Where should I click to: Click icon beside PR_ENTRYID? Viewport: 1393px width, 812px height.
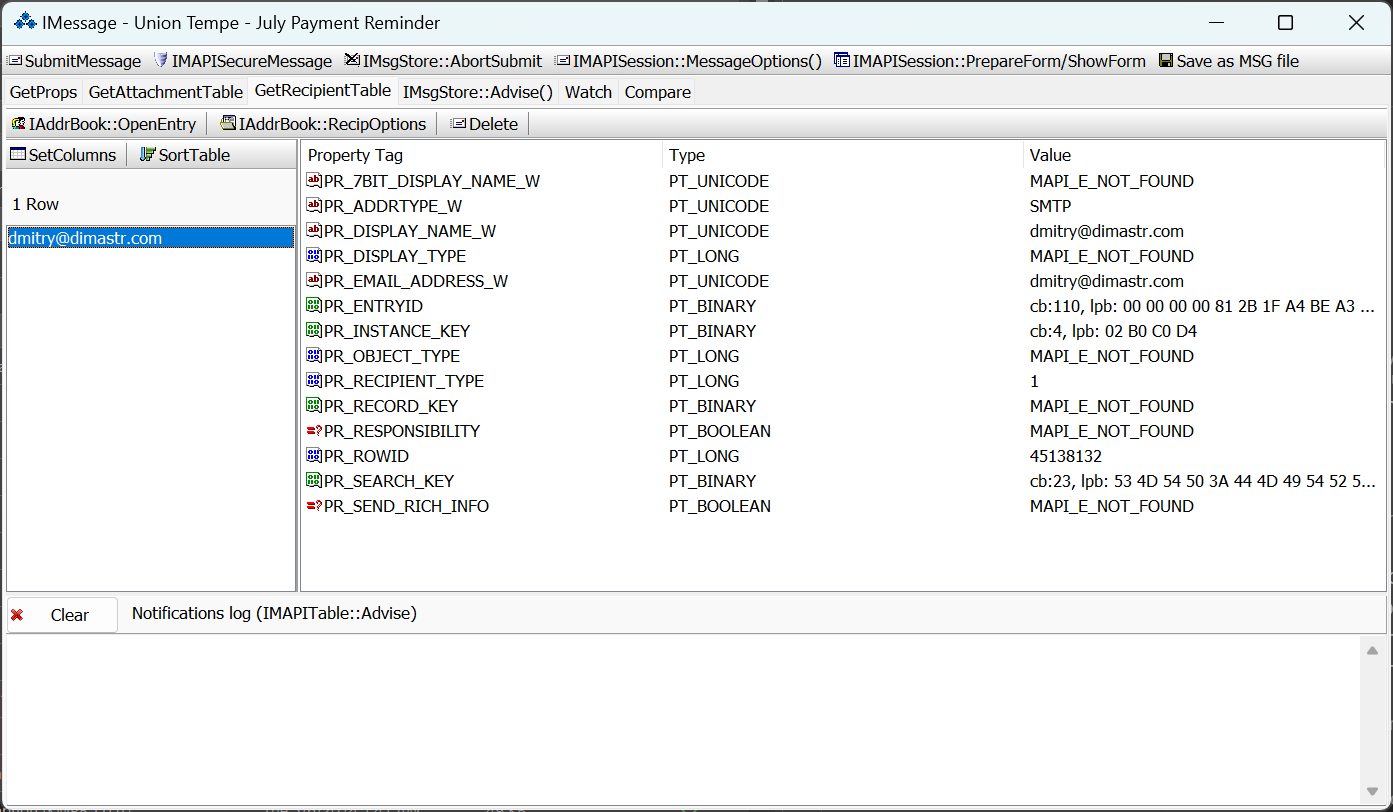click(x=314, y=306)
